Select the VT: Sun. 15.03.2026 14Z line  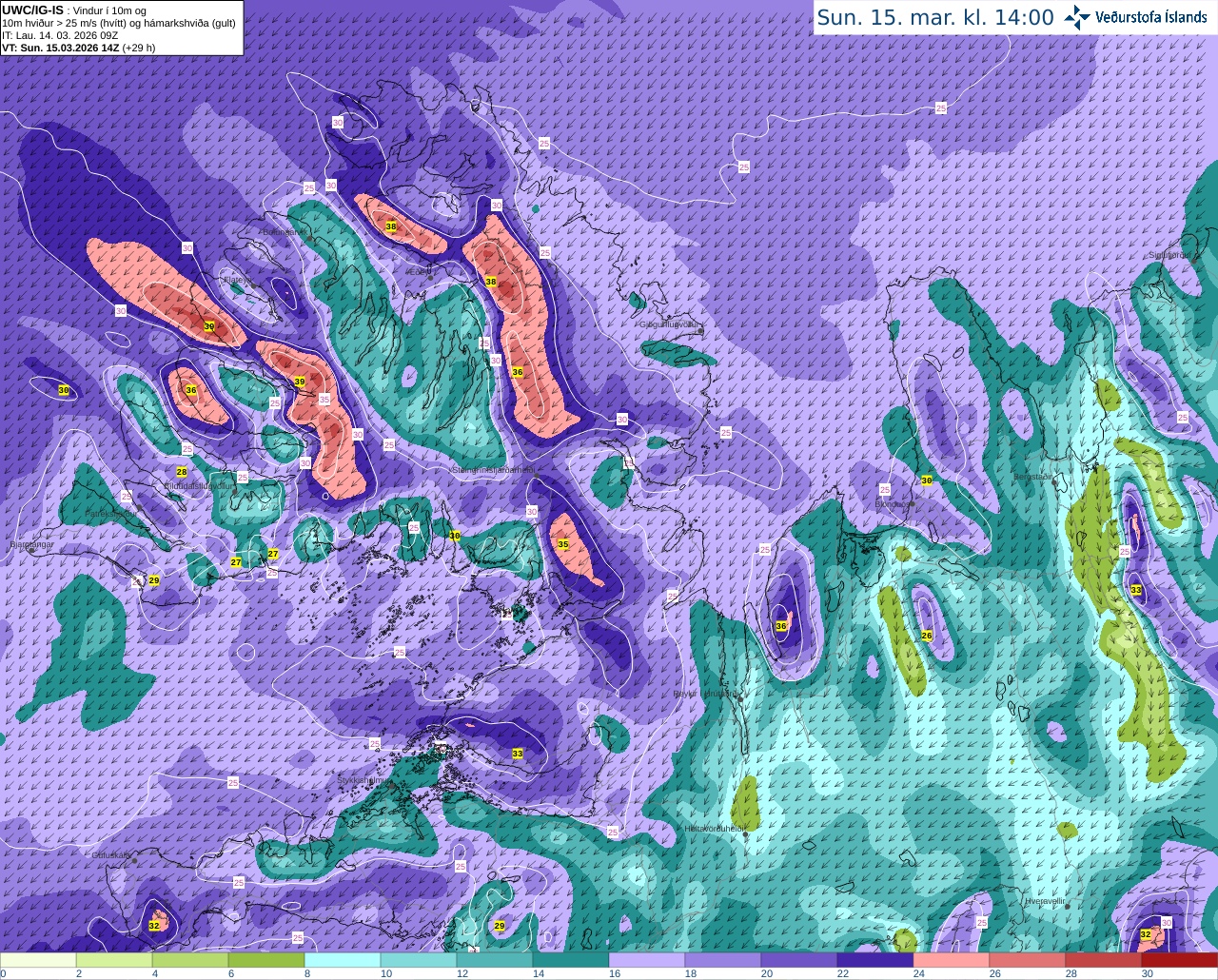(78, 48)
